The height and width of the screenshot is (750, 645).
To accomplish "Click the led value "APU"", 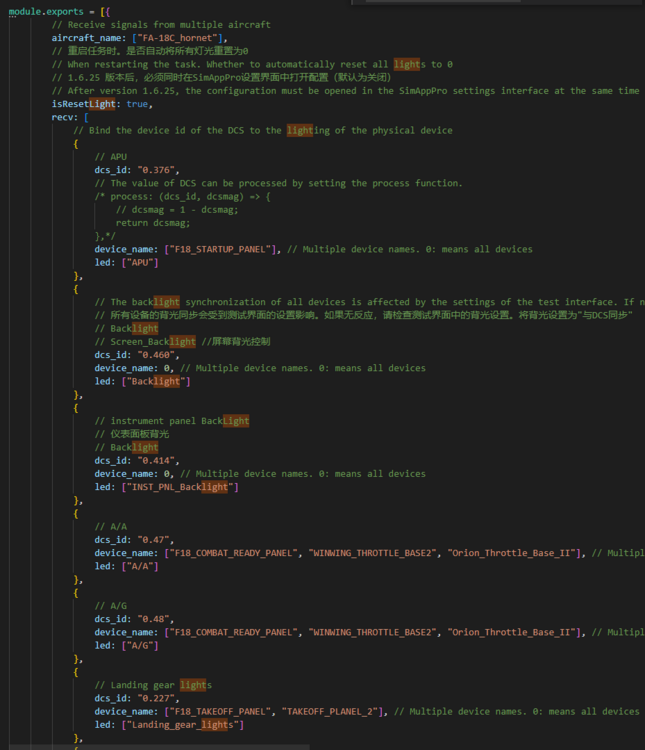I will (140, 263).
